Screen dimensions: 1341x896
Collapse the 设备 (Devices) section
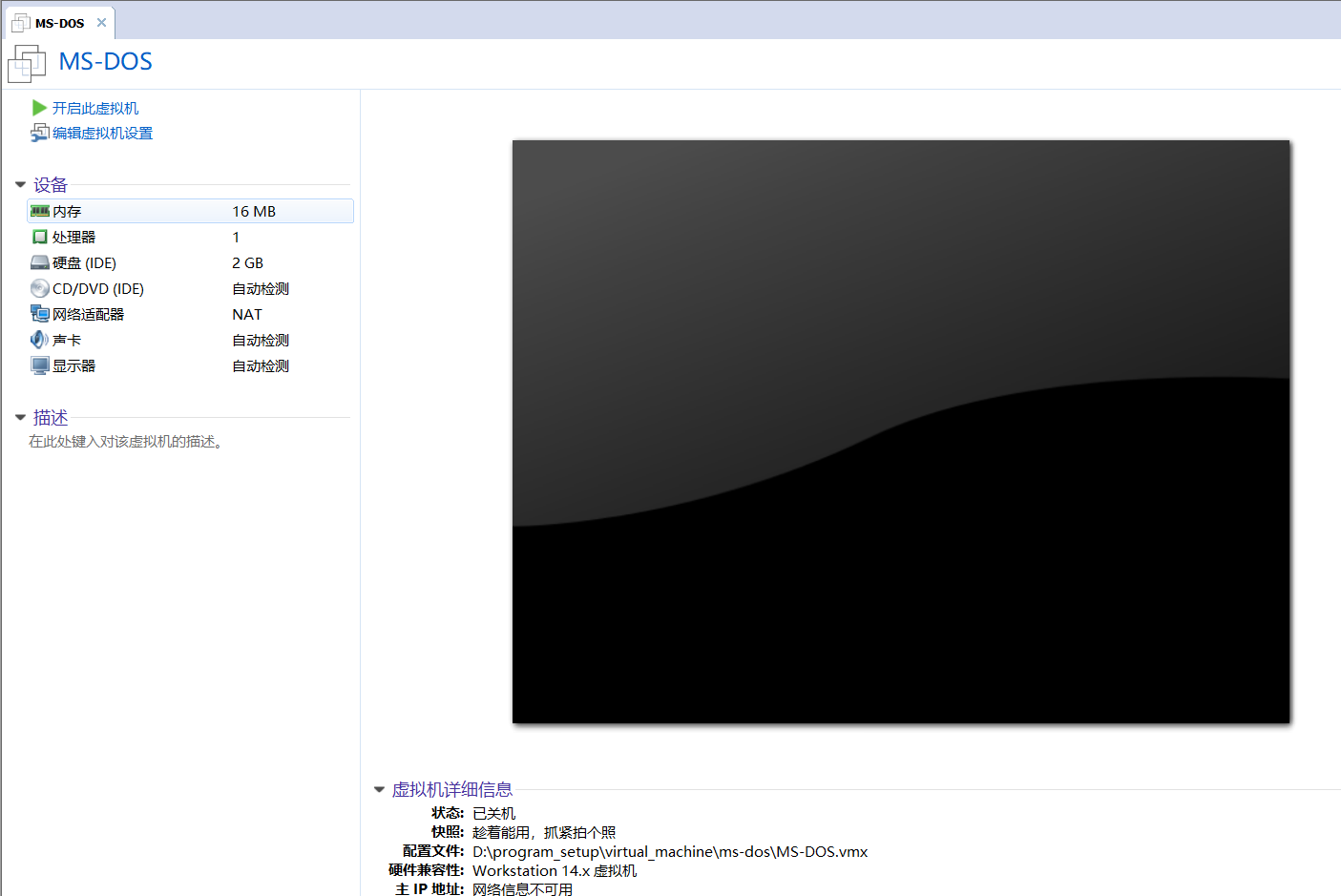21,184
